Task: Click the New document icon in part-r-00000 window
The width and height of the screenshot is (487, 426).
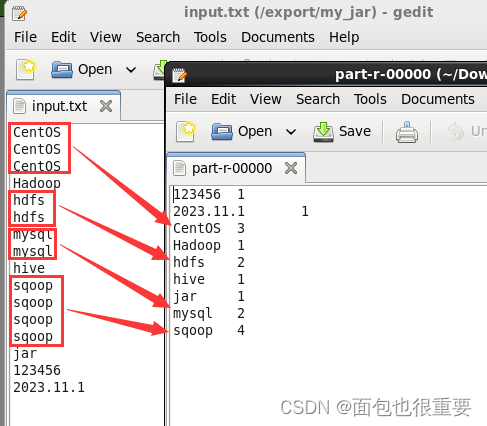Action: coord(186,132)
